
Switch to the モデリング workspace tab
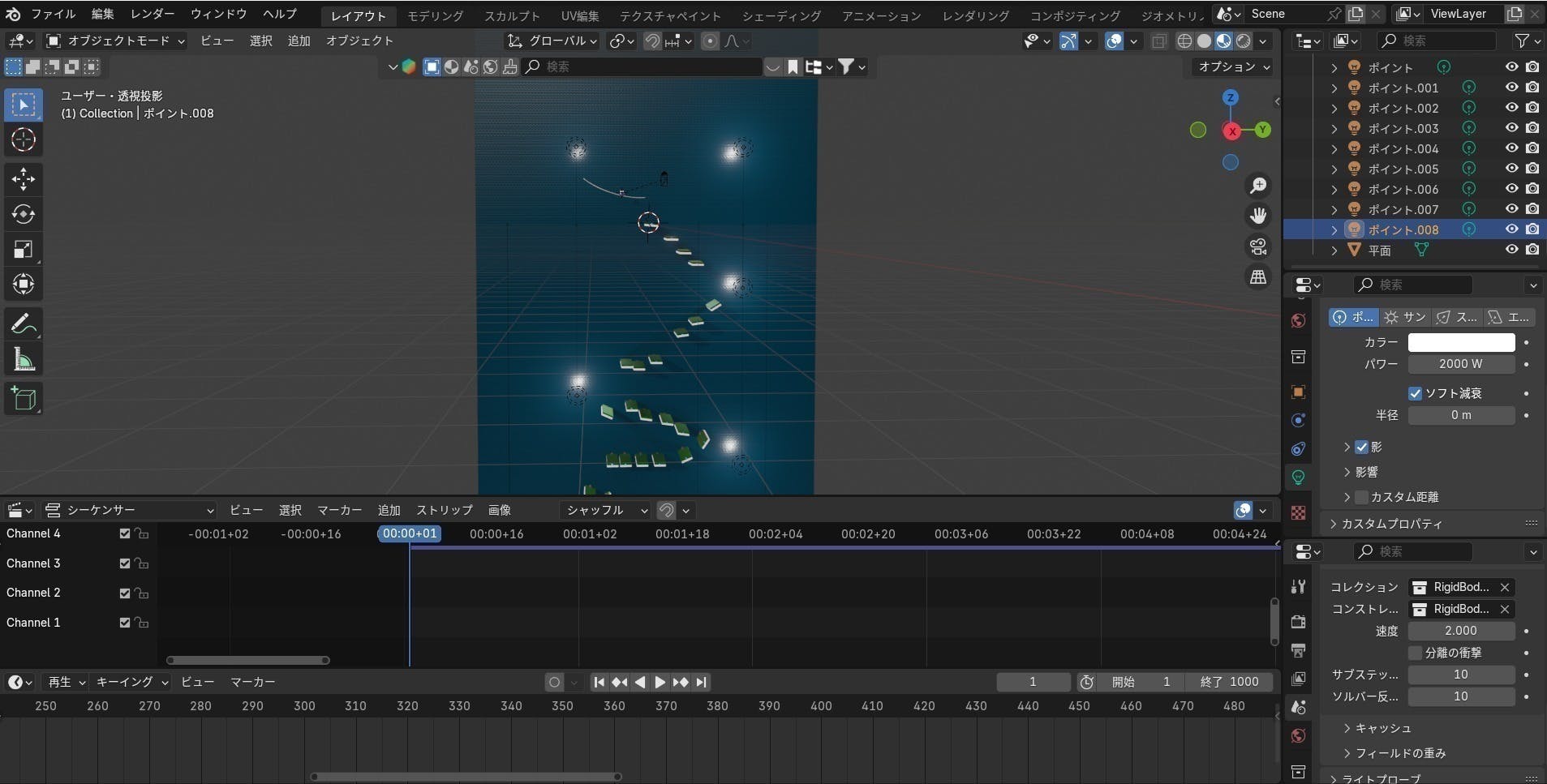(x=435, y=15)
